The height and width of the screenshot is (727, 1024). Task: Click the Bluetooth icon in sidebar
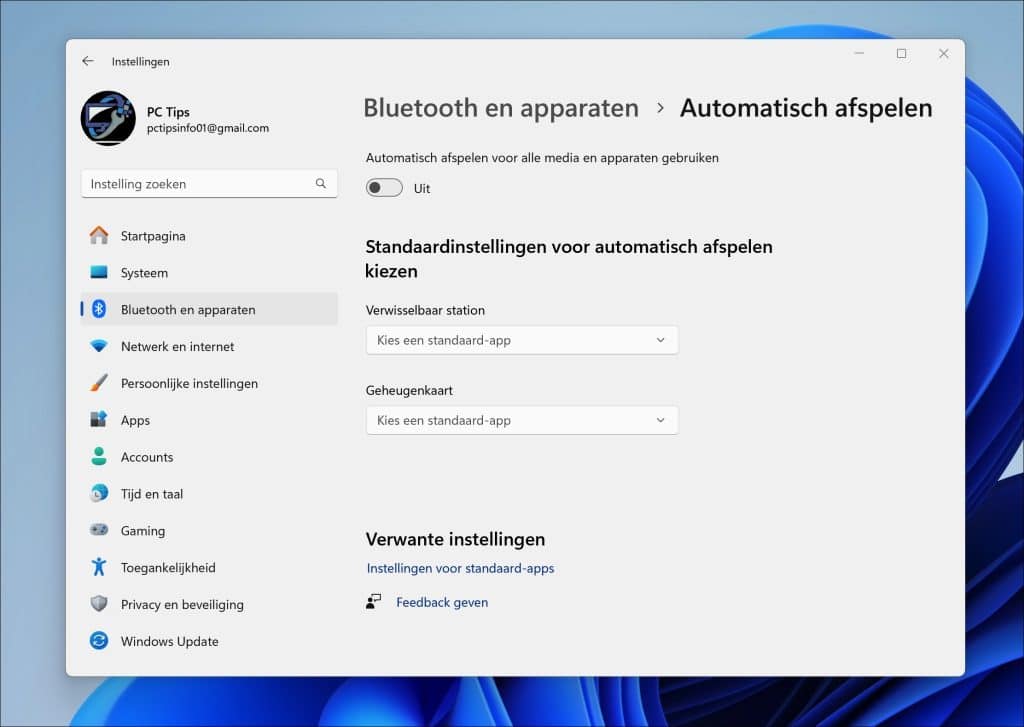[99, 309]
